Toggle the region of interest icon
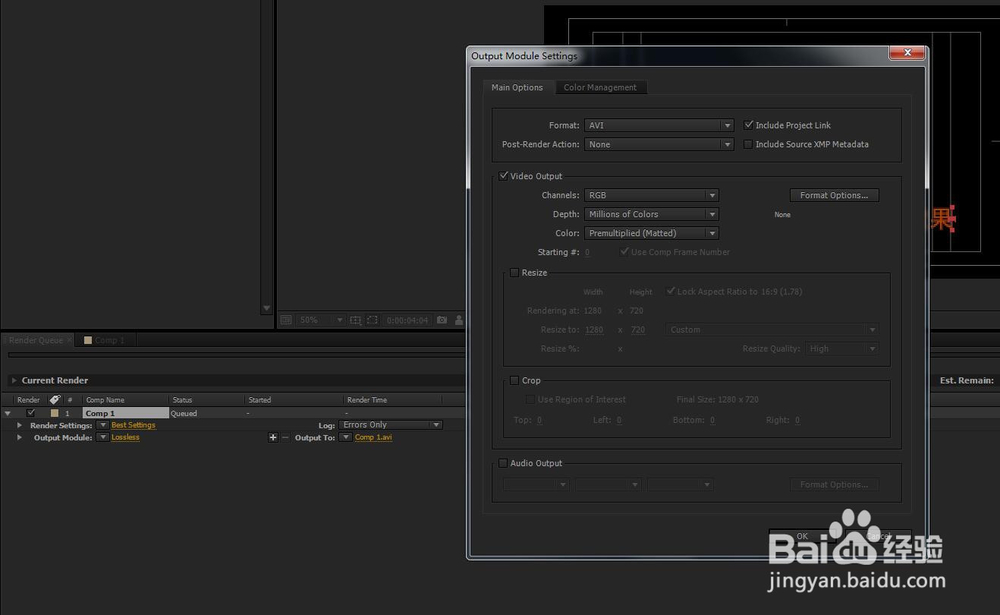The height and width of the screenshot is (615, 1000). click(x=372, y=320)
